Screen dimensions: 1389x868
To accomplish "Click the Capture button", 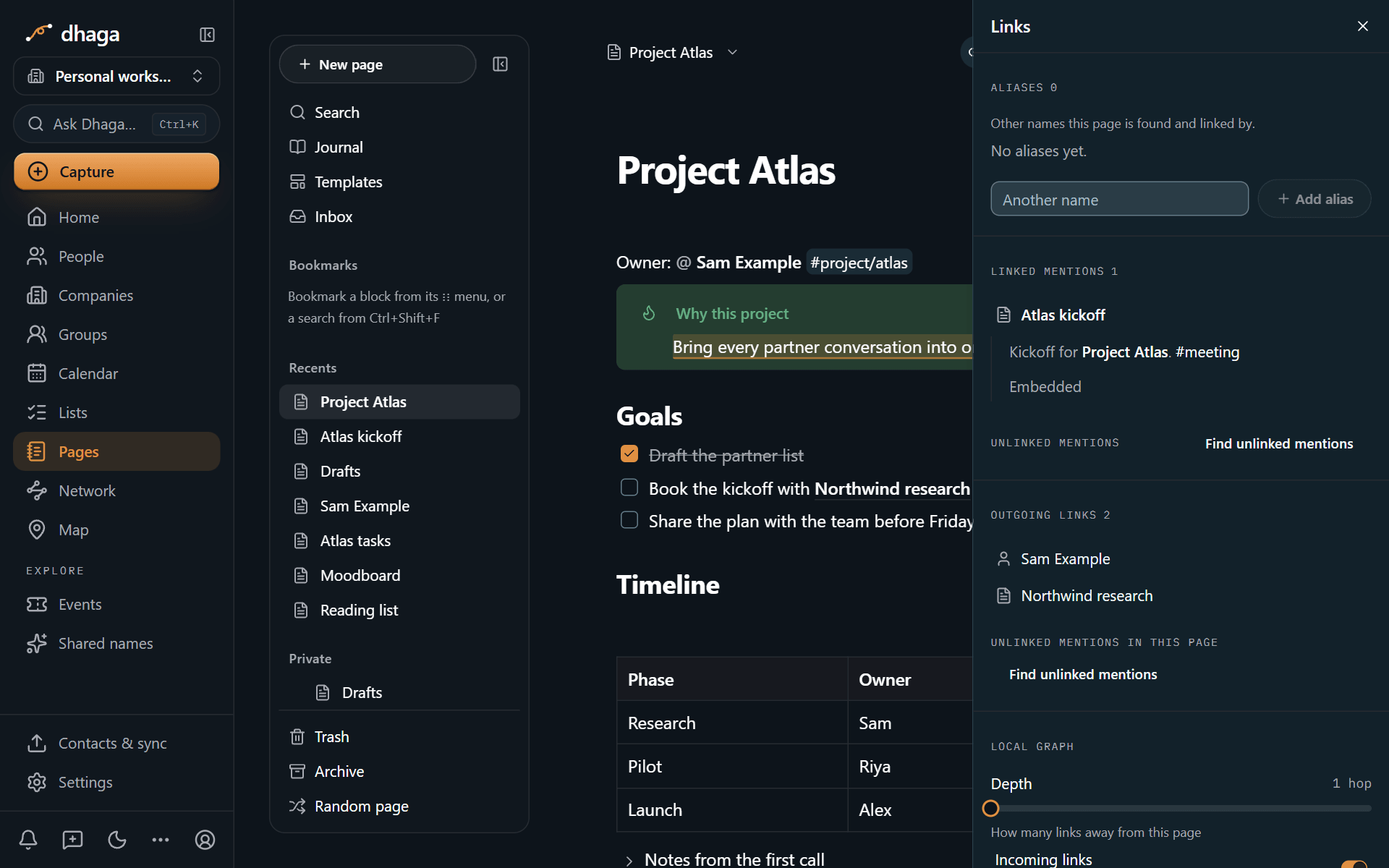I will pyautogui.click(x=116, y=171).
